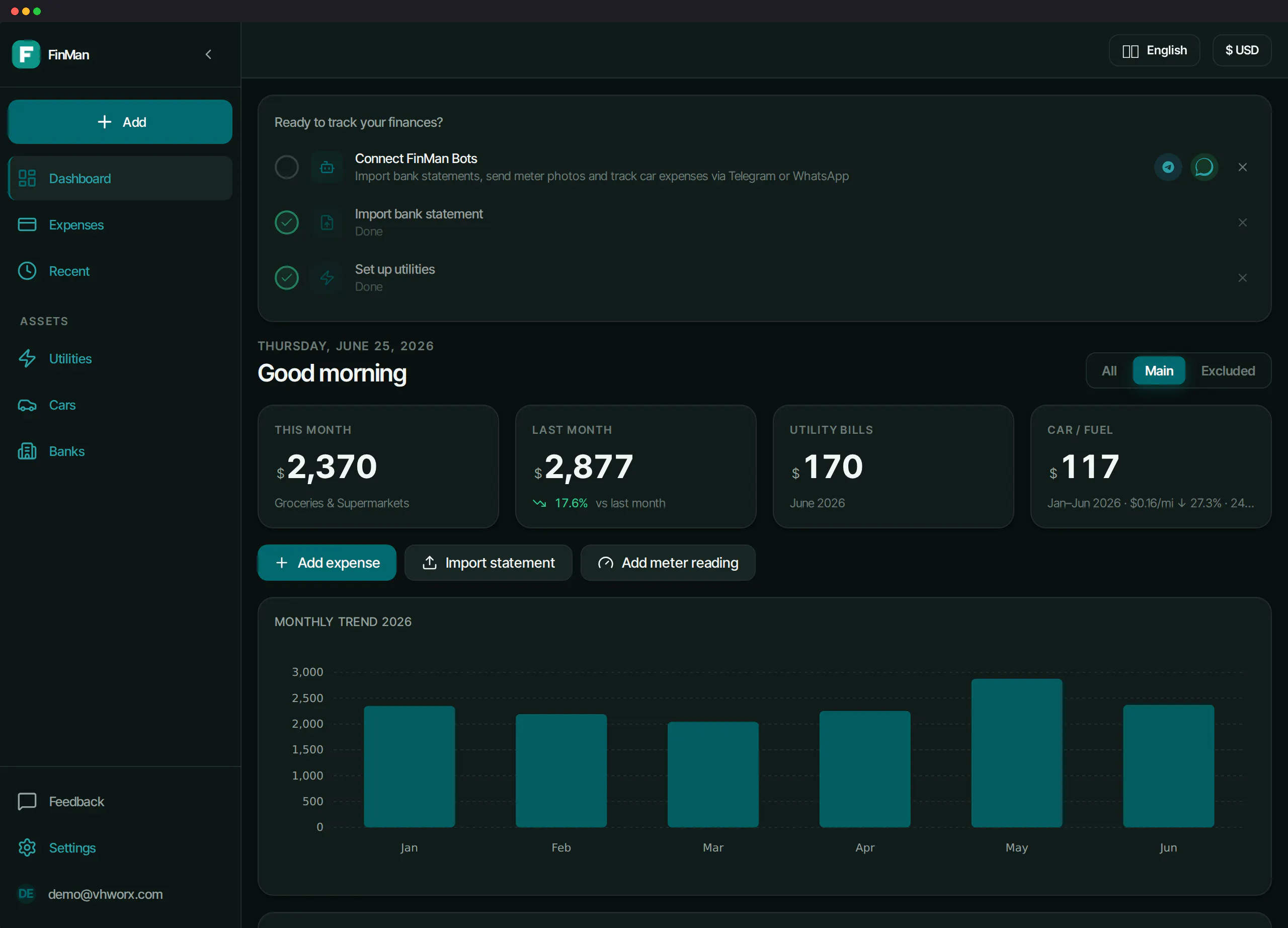Connect via the Telegram icon

(1168, 167)
